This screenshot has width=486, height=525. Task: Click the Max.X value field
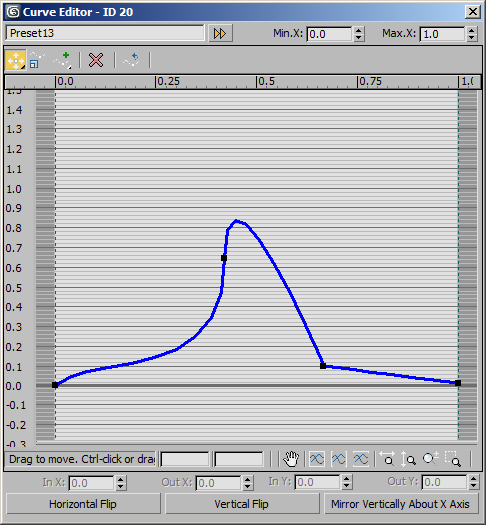(x=442, y=34)
